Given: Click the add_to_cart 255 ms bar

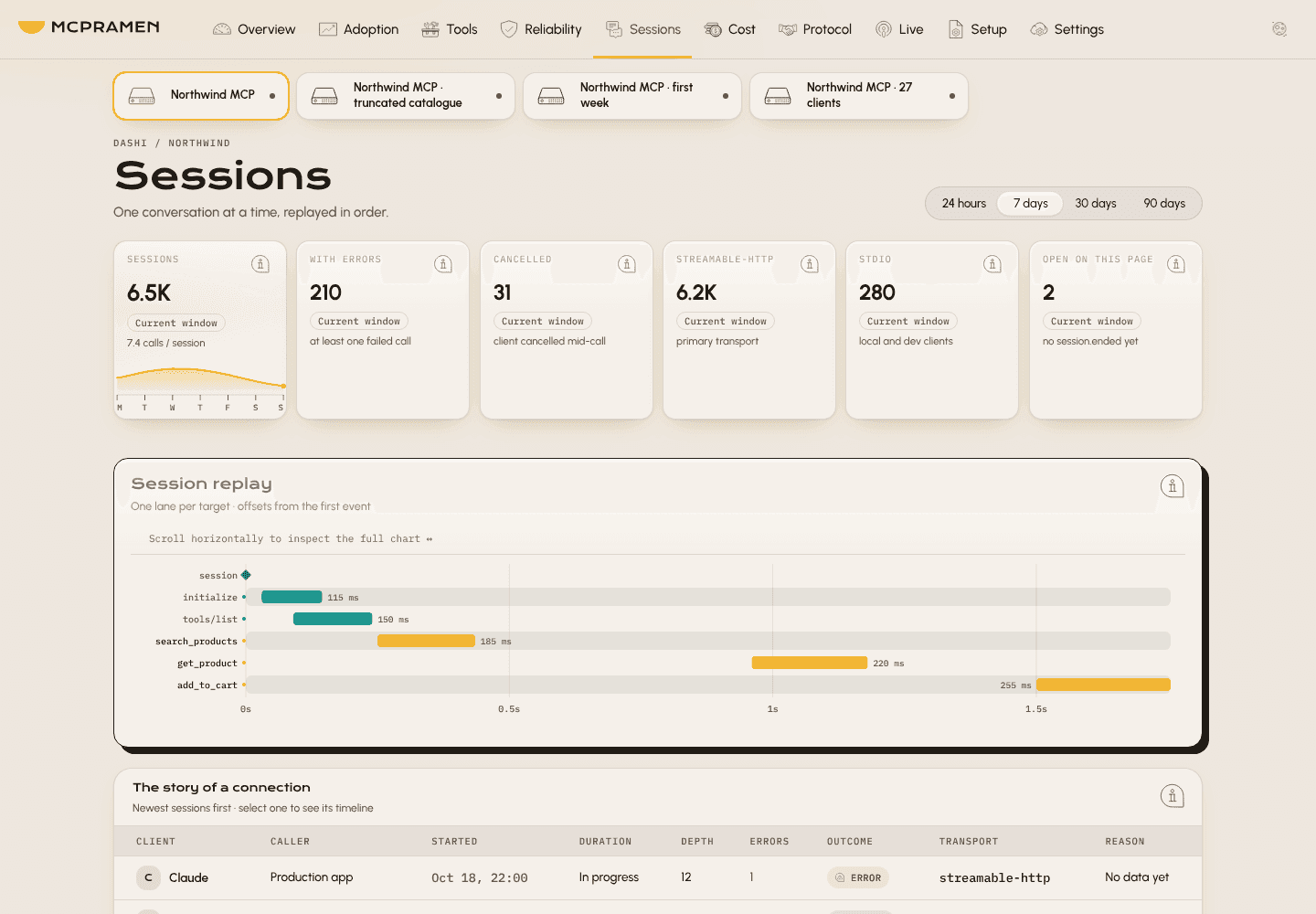Looking at the screenshot, I should [x=1103, y=685].
